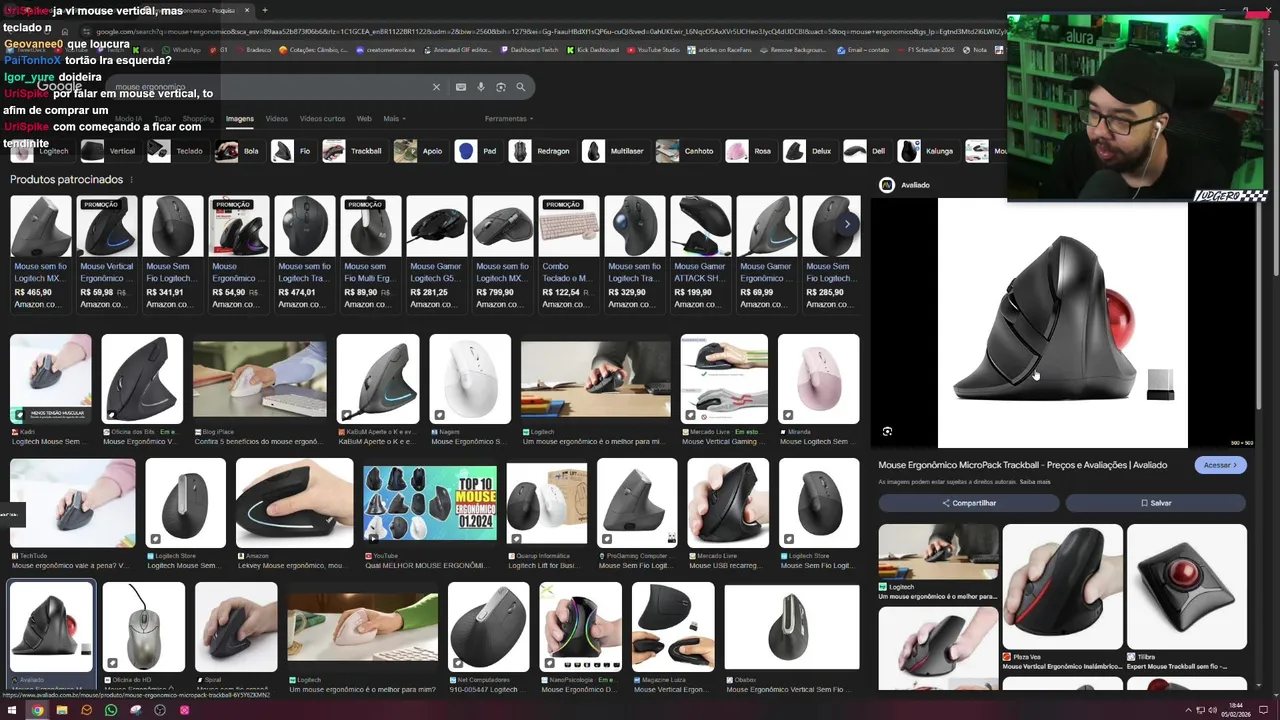
Task: Click the large MicroPack trackball preview image
Action: coord(1062,323)
